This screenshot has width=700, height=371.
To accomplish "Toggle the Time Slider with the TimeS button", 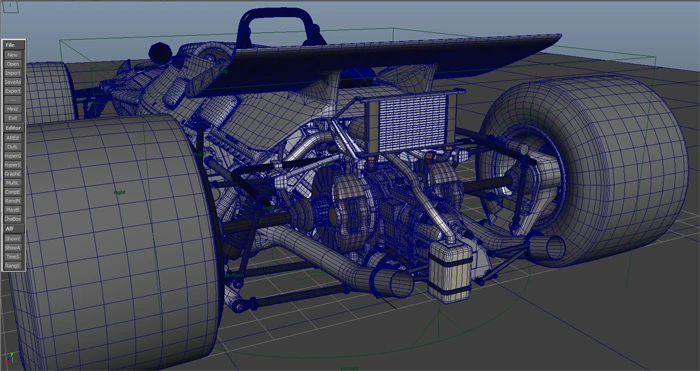I will pyautogui.click(x=12, y=257).
